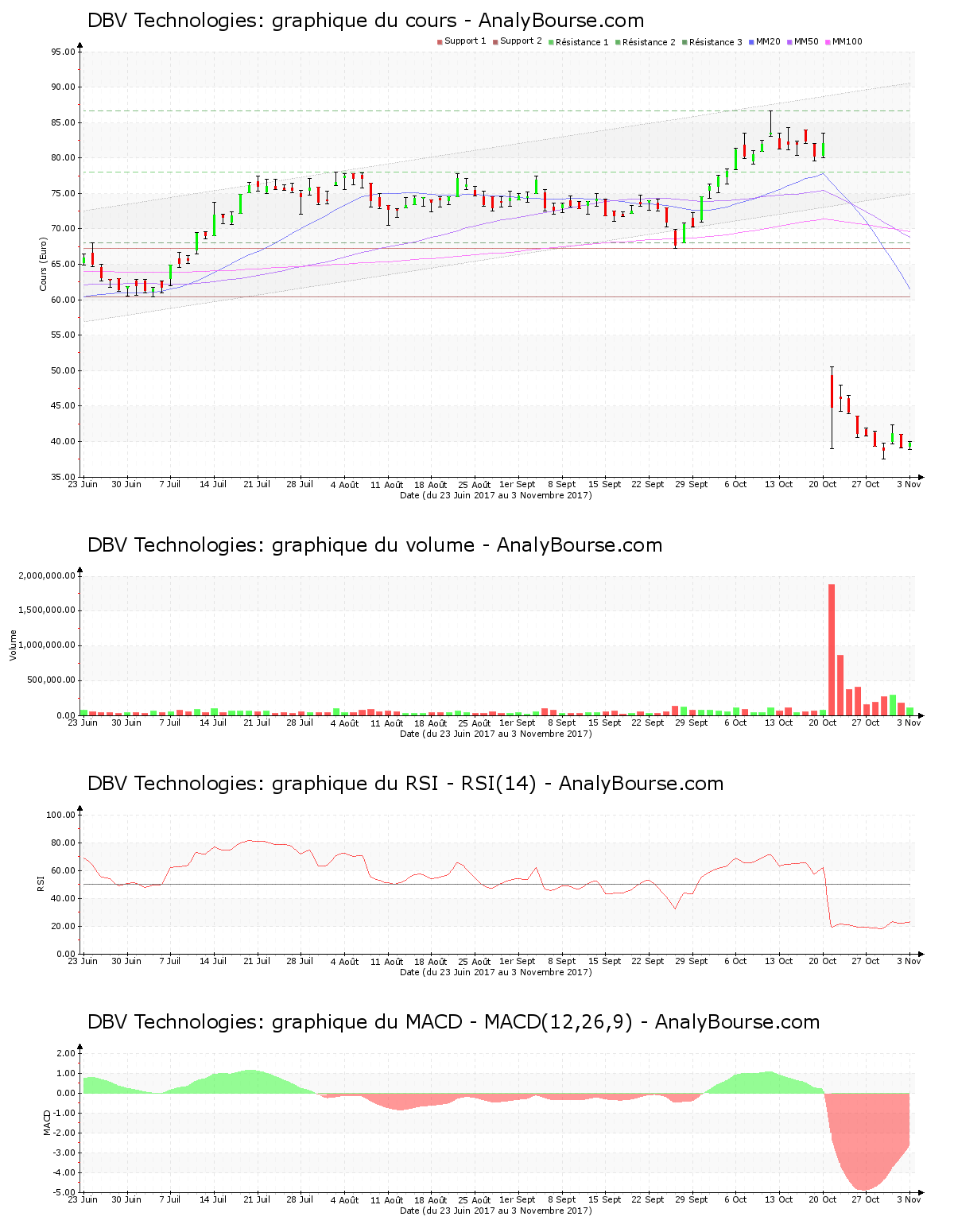Viewport: 954px width, 1232px height.
Task: Select the Résistance 3 legend entry
Action: [712, 41]
